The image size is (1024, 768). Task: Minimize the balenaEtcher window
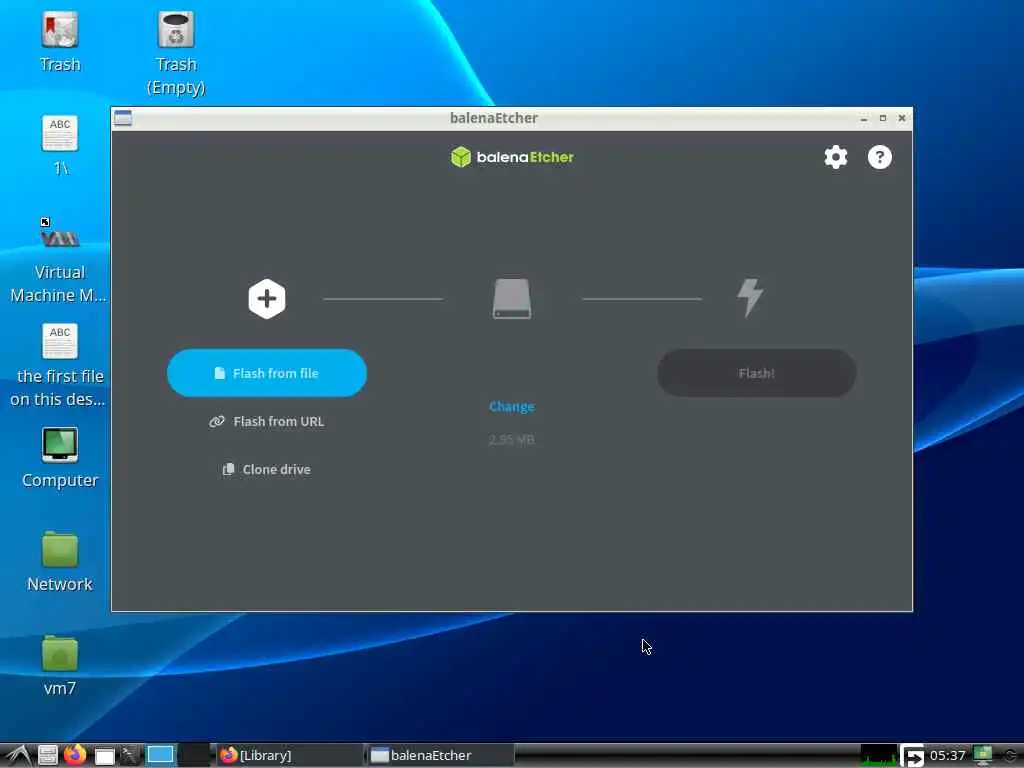coord(863,118)
